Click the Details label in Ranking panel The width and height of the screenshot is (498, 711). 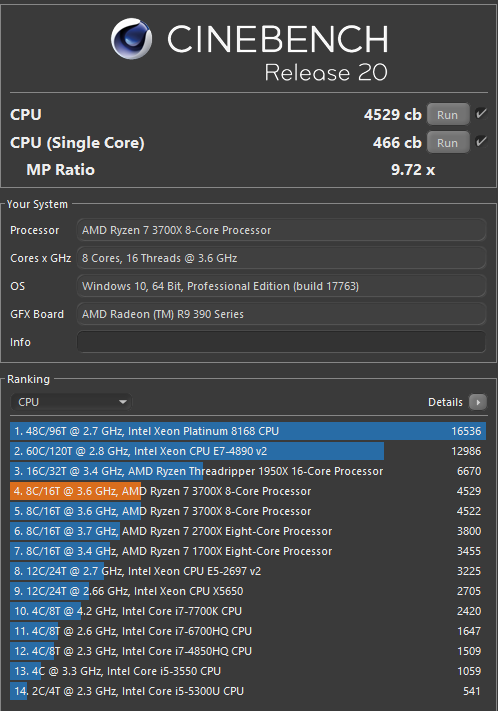point(445,402)
